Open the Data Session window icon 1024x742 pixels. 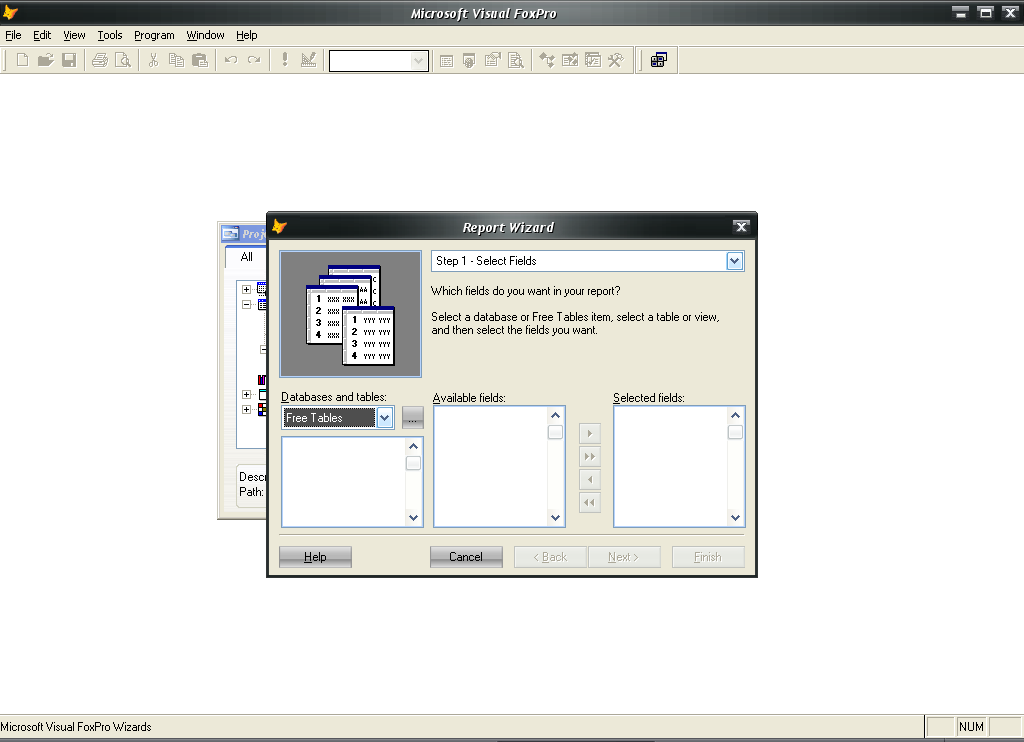pyautogui.click(x=469, y=61)
